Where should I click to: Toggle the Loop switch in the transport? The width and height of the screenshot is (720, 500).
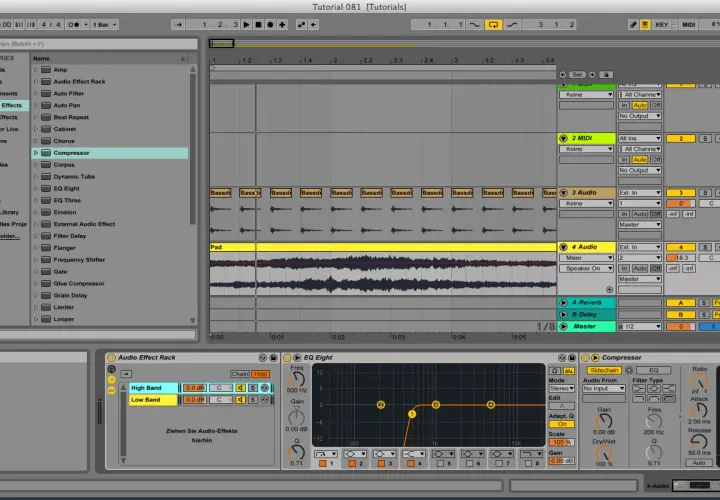coord(493,25)
